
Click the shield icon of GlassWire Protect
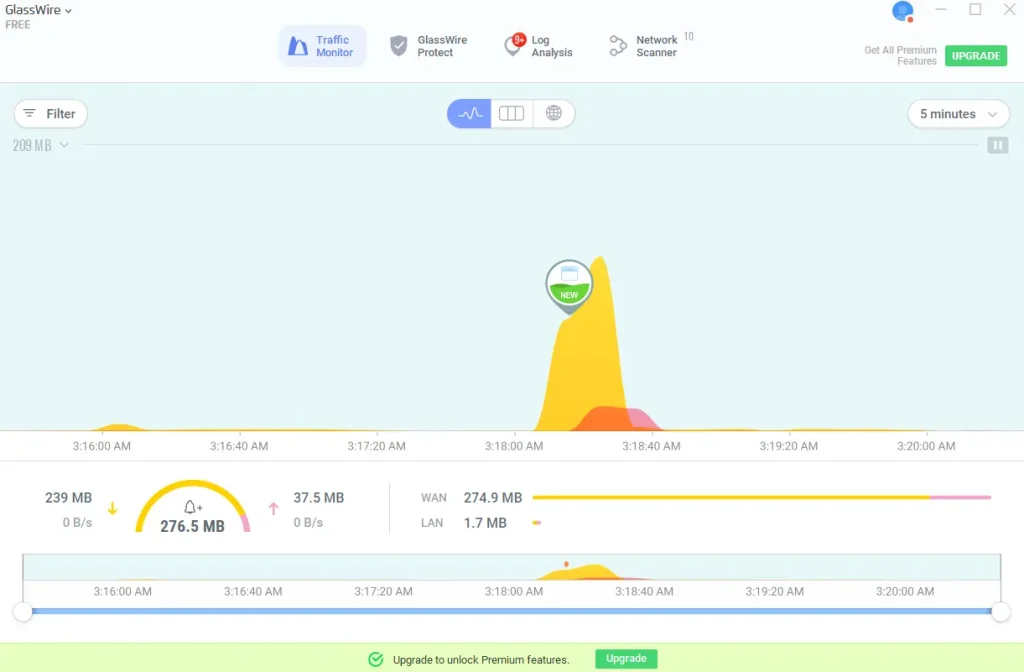[398, 46]
